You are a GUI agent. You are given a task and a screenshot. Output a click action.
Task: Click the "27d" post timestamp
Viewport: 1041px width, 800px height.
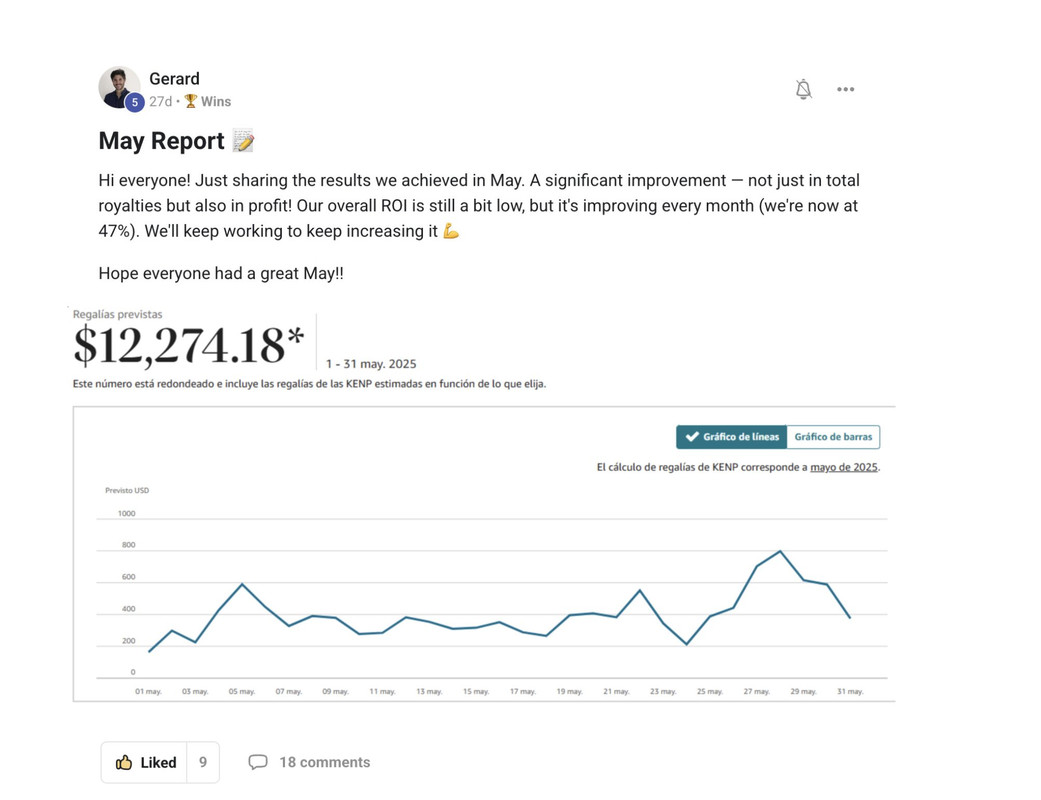click(160, 101)
